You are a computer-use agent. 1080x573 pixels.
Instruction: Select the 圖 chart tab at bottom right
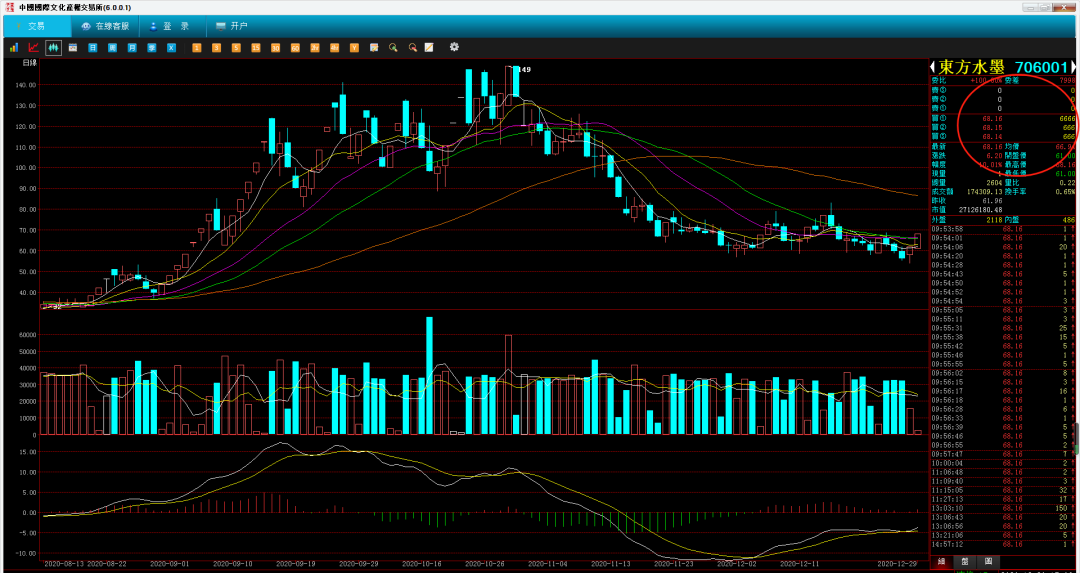click(x=988, y=562)
